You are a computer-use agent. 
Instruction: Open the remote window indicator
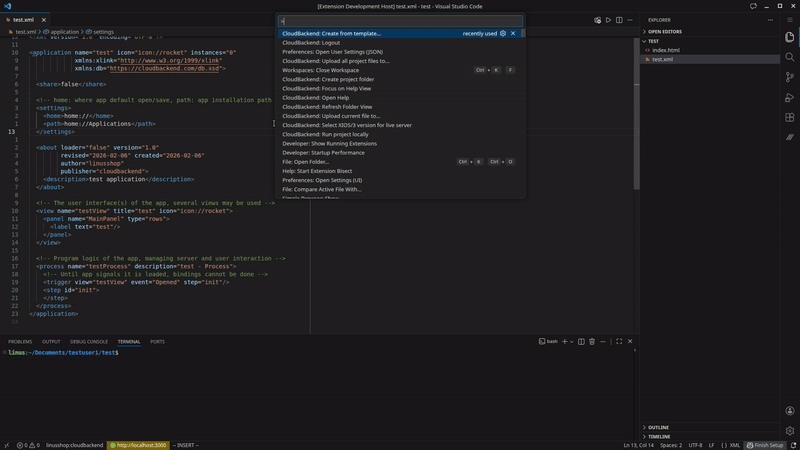coord(6,445)
